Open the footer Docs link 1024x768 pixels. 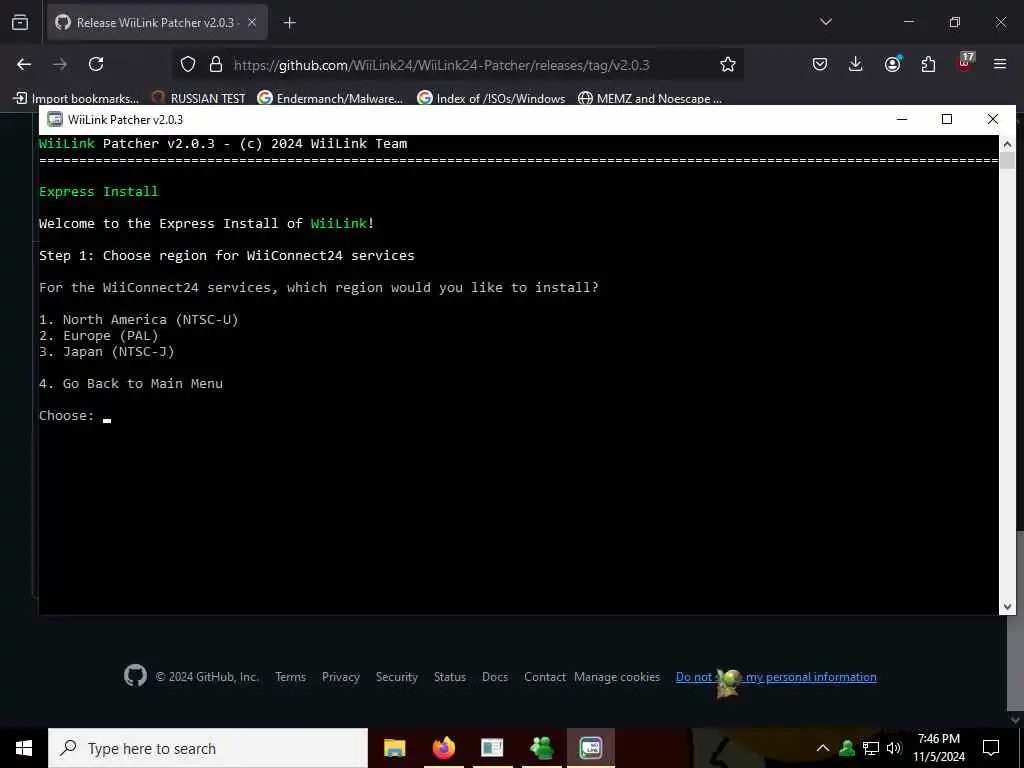(495, 677)
